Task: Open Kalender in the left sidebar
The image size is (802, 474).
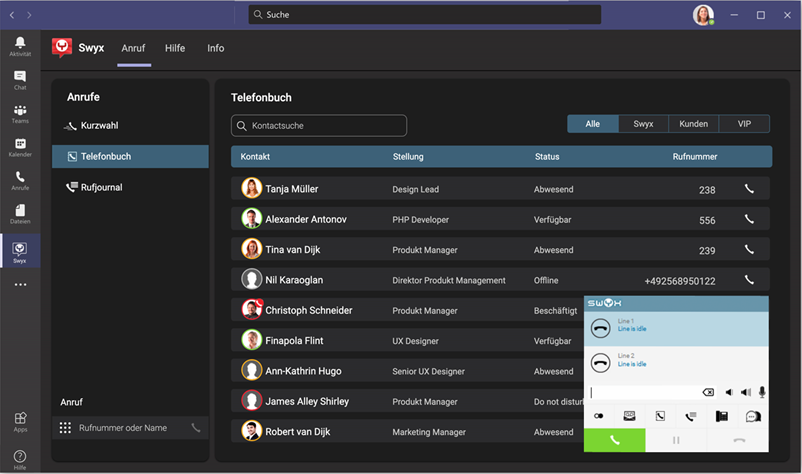Action: 20,147
